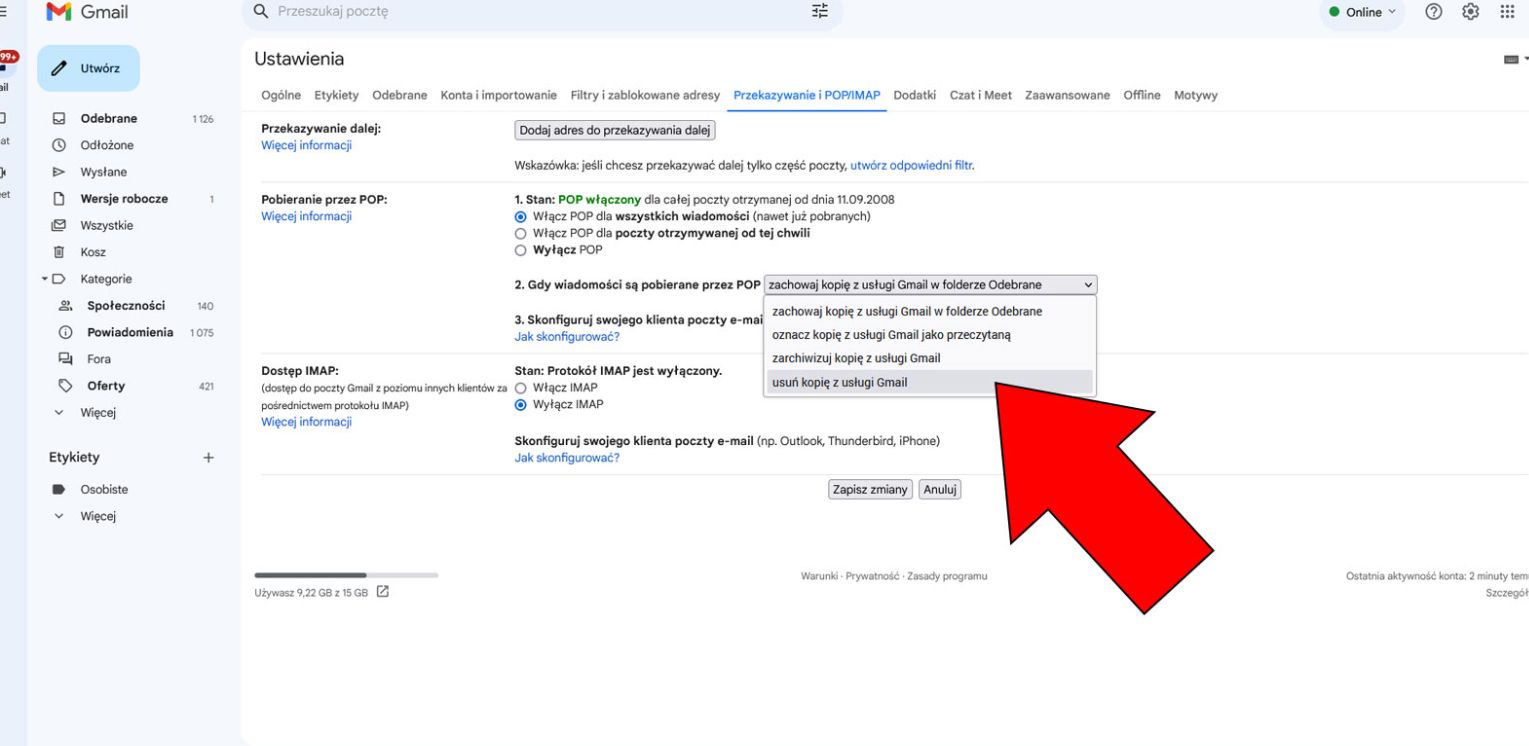The width and height of the screenshot is (1529, 746).
Task: Switch to the Zaawansowane tab
Action: tap(1068, 95)
